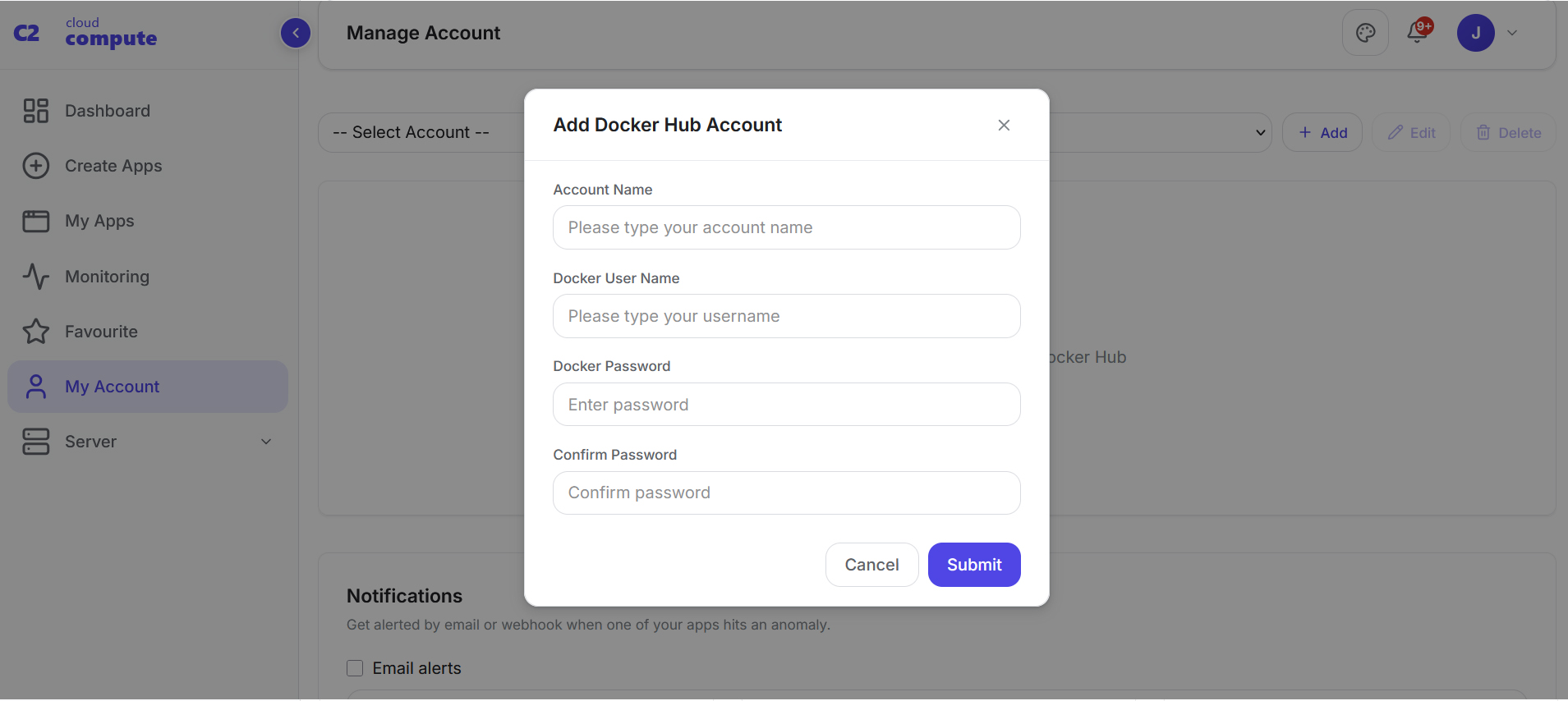This screenshot has width=1568, height=701.
Task: Expand the user profile menu chevron
Action: point(1512,33)
